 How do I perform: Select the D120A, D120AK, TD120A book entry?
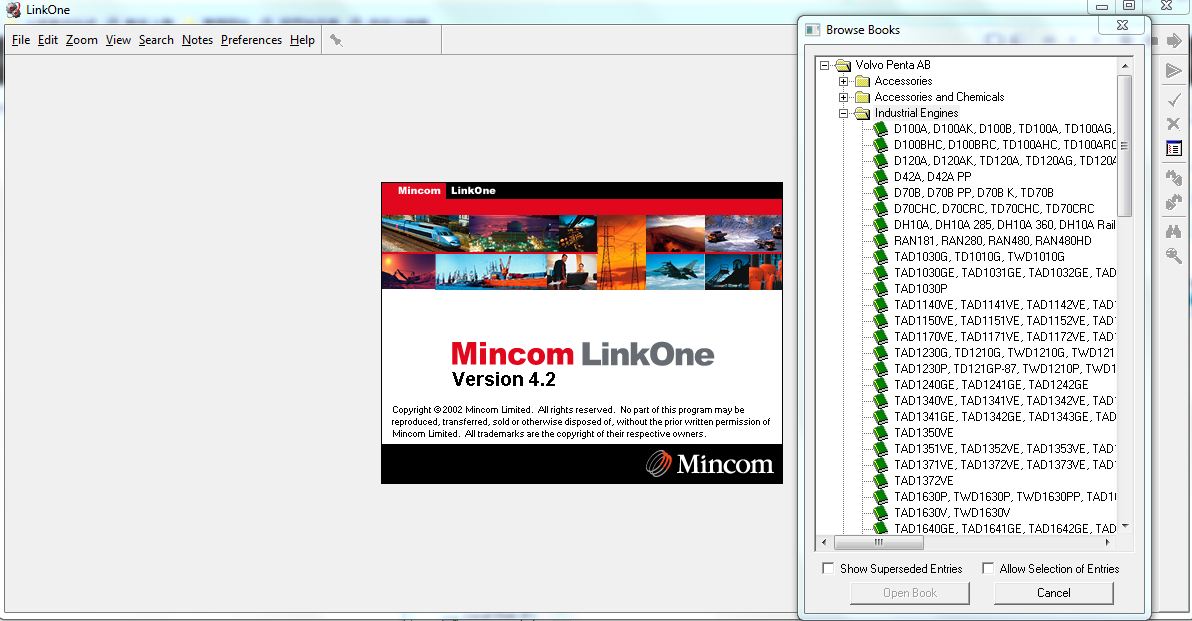click(x=1003, y=160)
